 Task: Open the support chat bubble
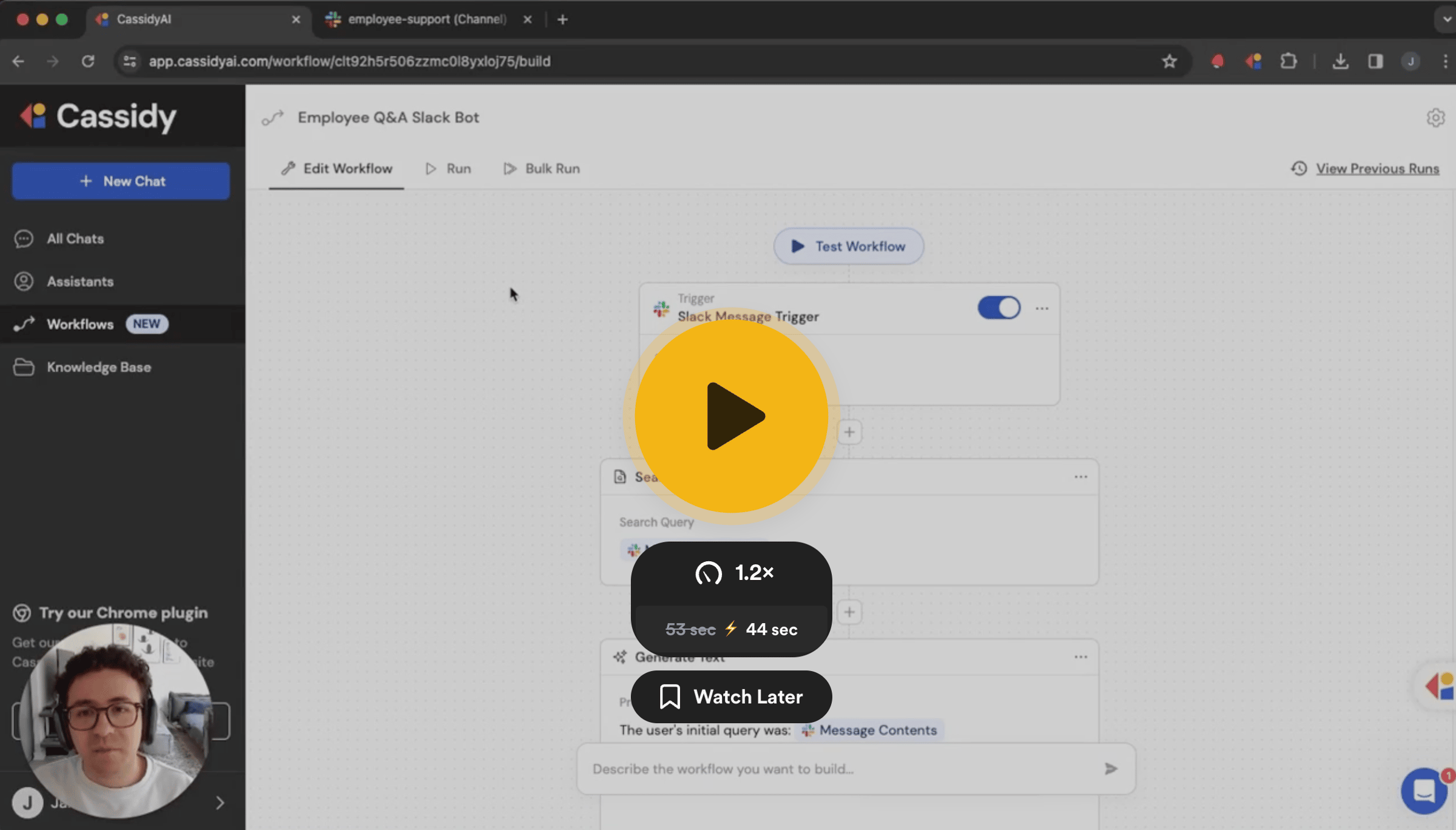[1424, 791]
